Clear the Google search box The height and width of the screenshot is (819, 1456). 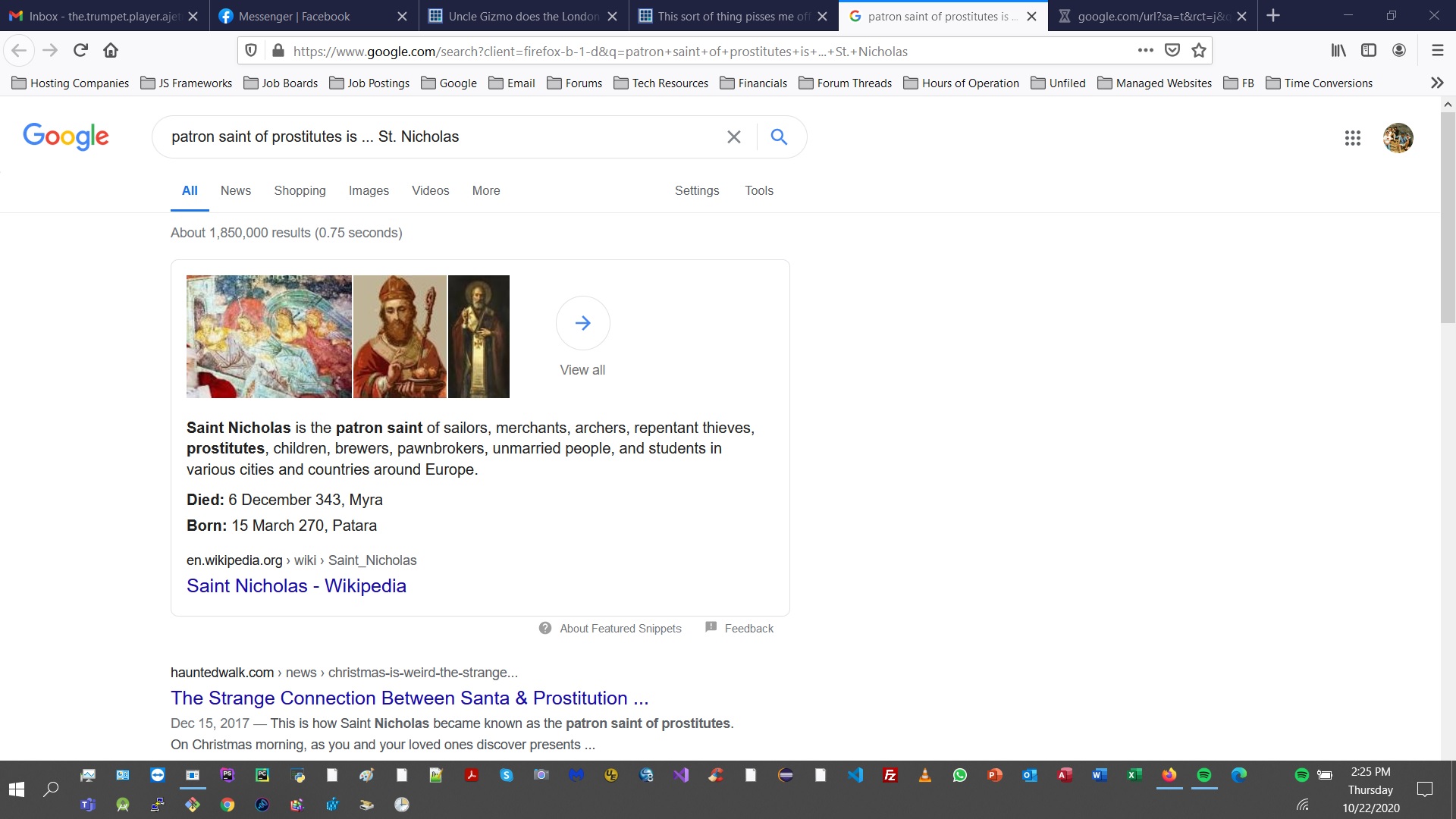734,137
